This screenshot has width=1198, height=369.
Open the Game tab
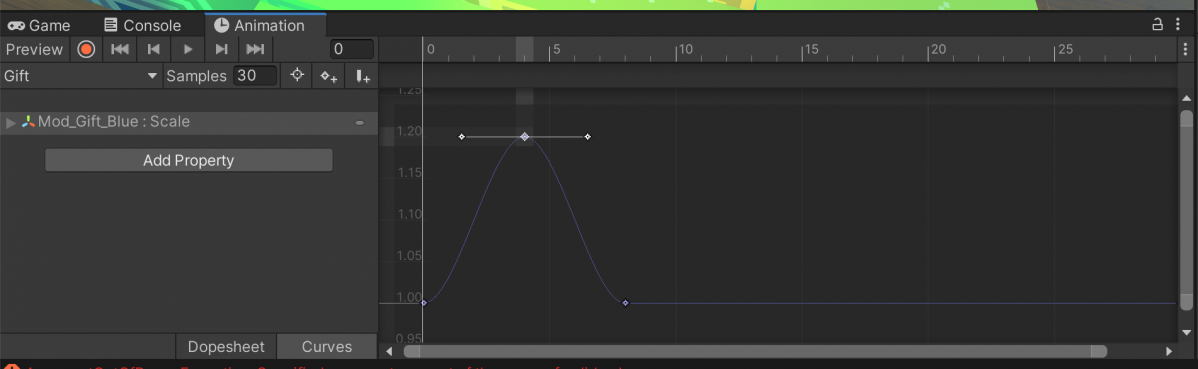coord(39,26)
